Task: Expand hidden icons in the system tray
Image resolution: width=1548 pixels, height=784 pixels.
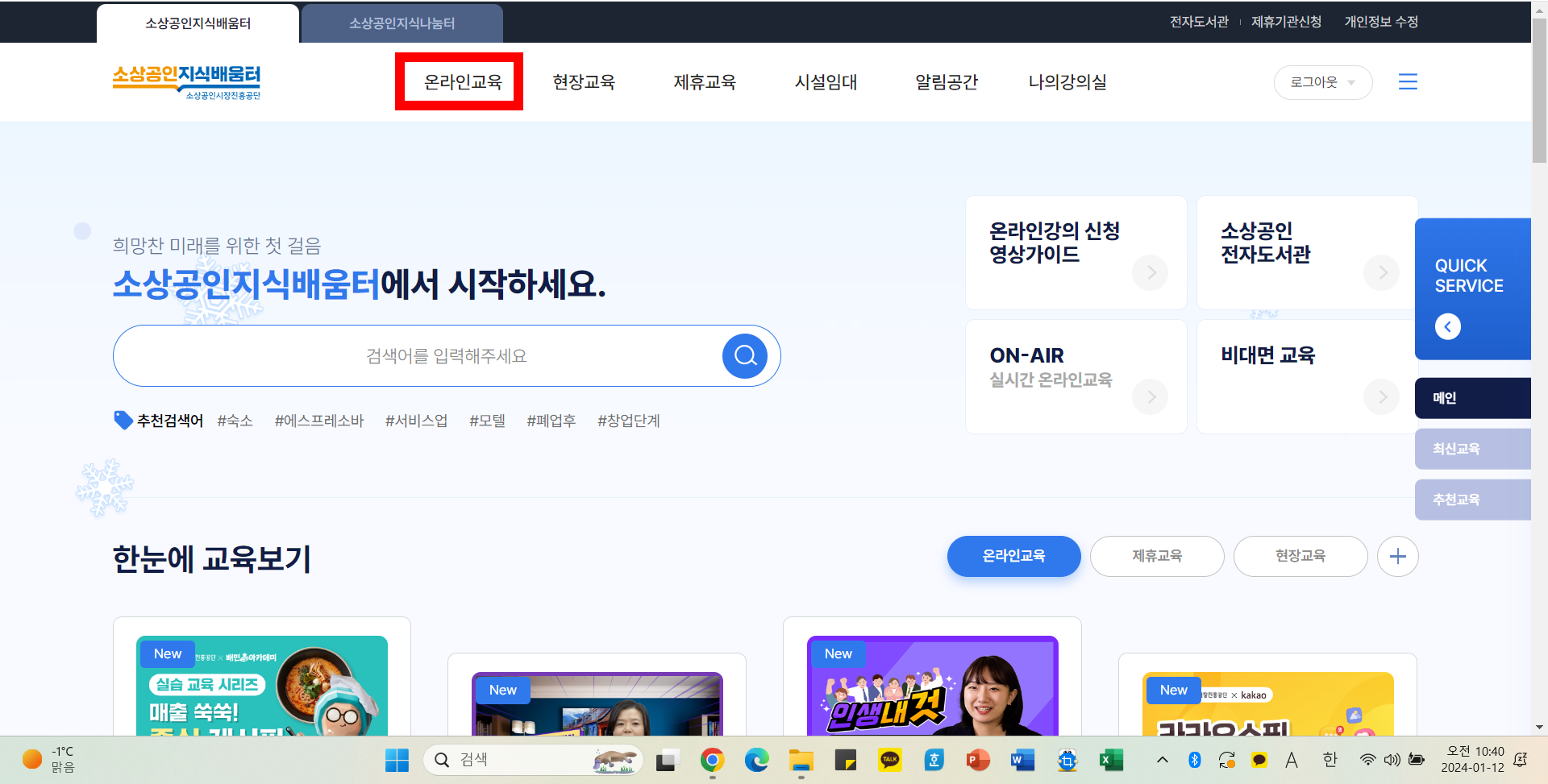Action: point(1162,759)
